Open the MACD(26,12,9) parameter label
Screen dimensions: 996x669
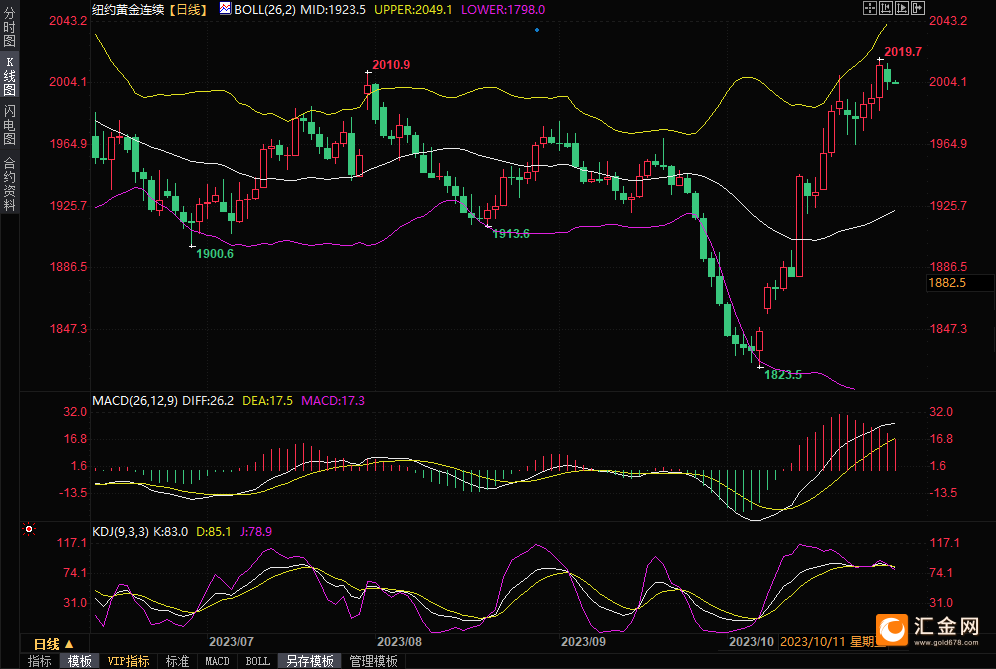point(135,400)
